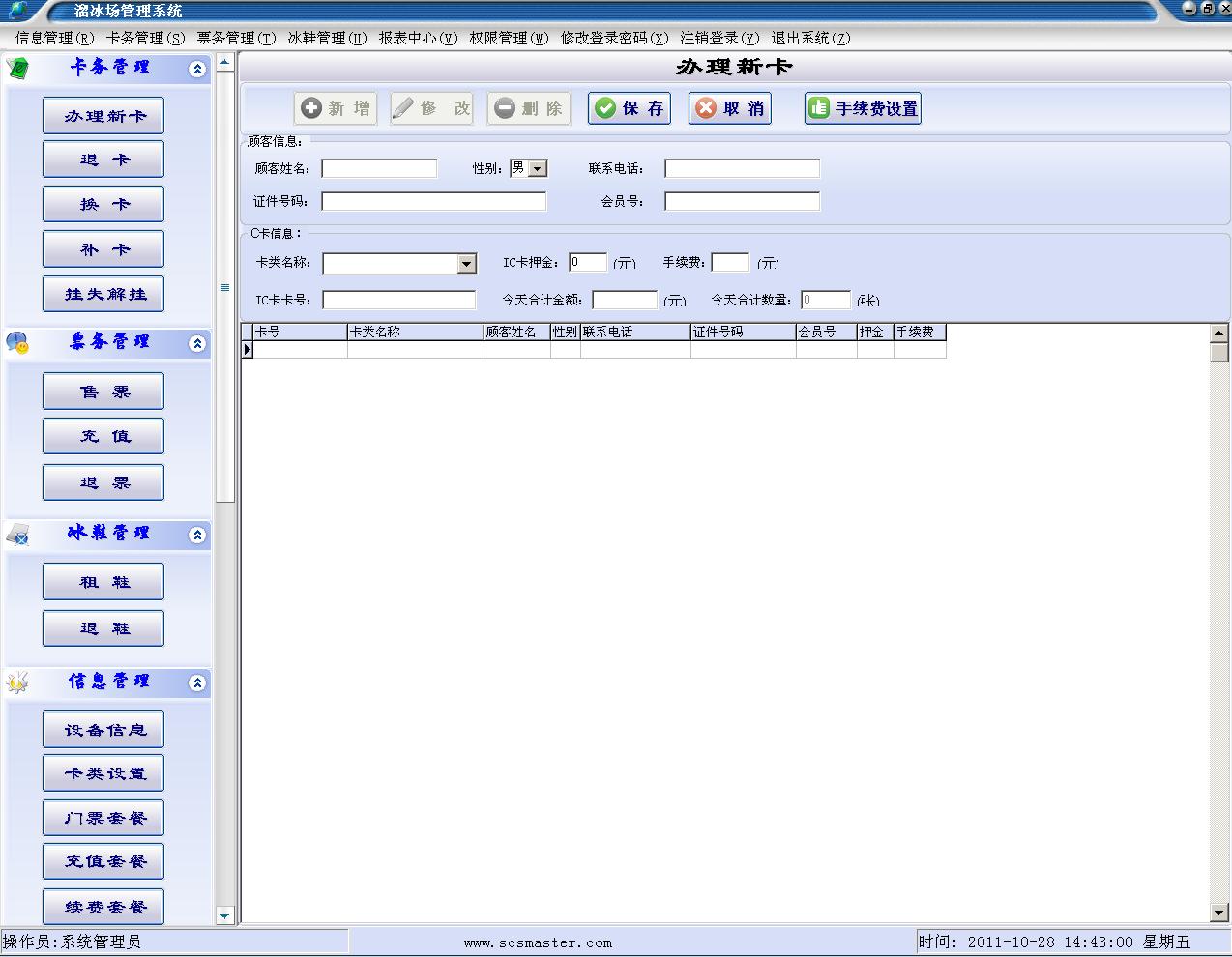This screenshot has height=957, width=1232.
Task: Collapse the 票务管理 sidebar section
Action: 197,343
